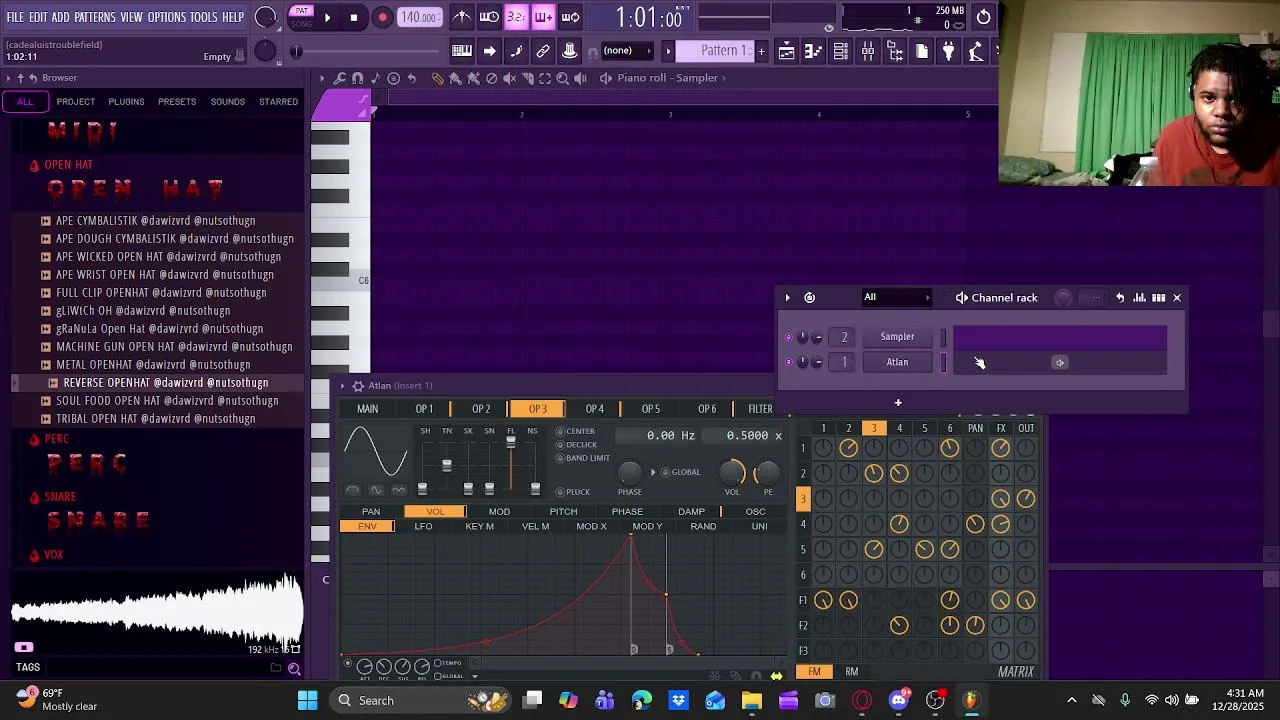Click the link/chain toolbar icon
The height and width of the screenshot is (720, 1280).
tap(543, 51)
